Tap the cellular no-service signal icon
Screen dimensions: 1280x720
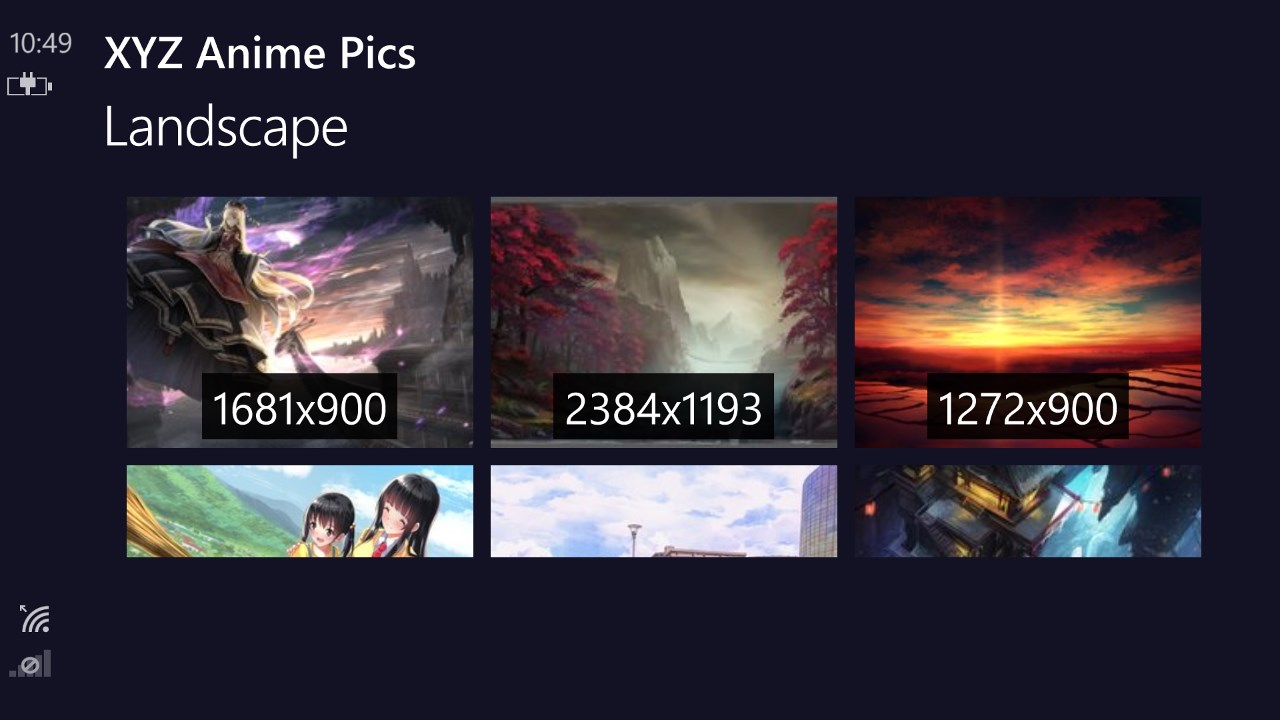click(x=31, y=664)
